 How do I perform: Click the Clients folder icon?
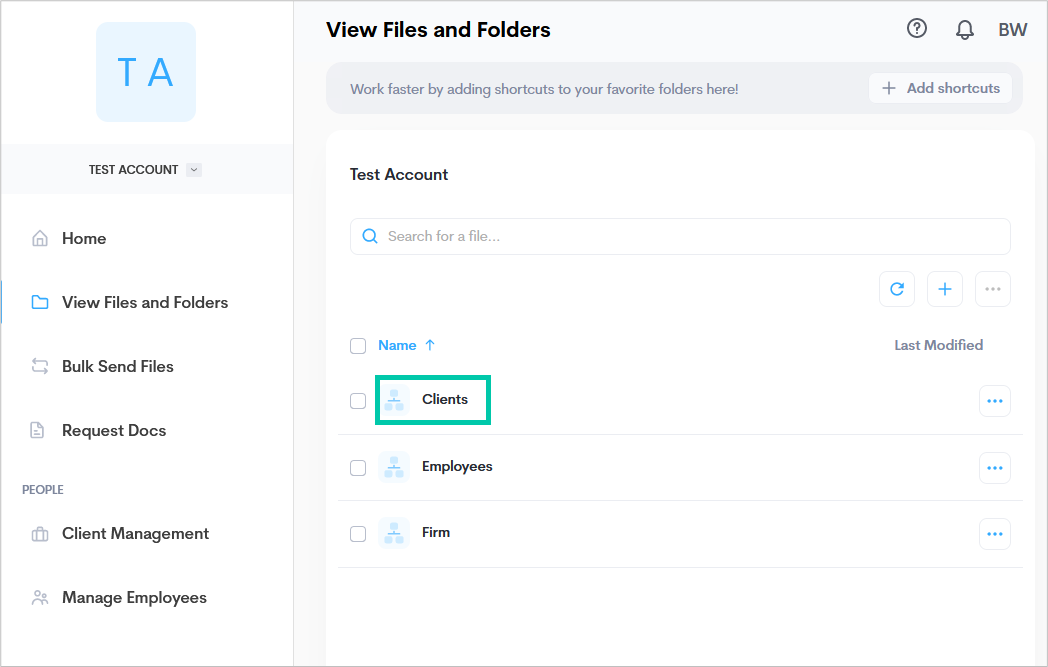[394, 400]
